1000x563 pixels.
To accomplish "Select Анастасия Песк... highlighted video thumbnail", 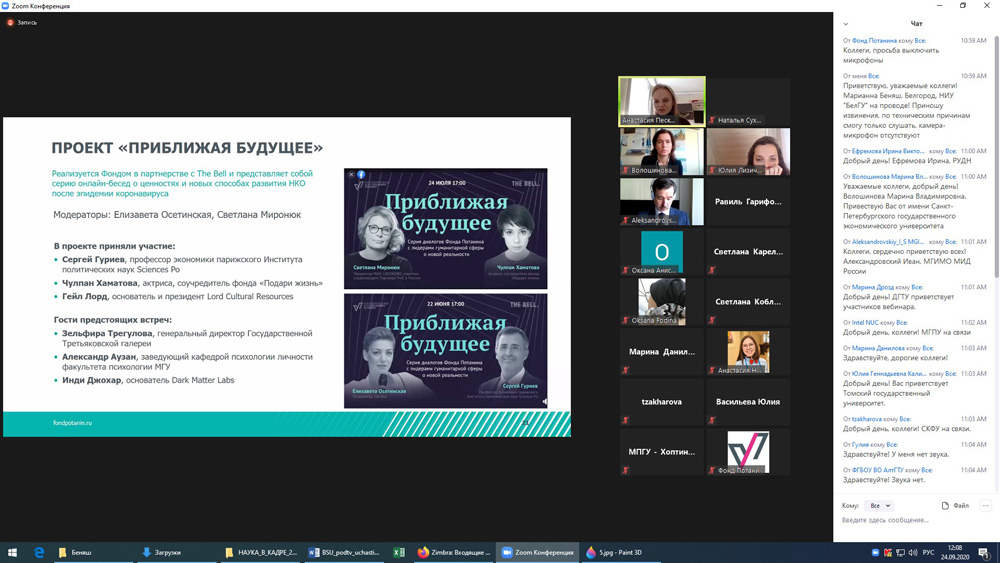I will tap(661, 101).
